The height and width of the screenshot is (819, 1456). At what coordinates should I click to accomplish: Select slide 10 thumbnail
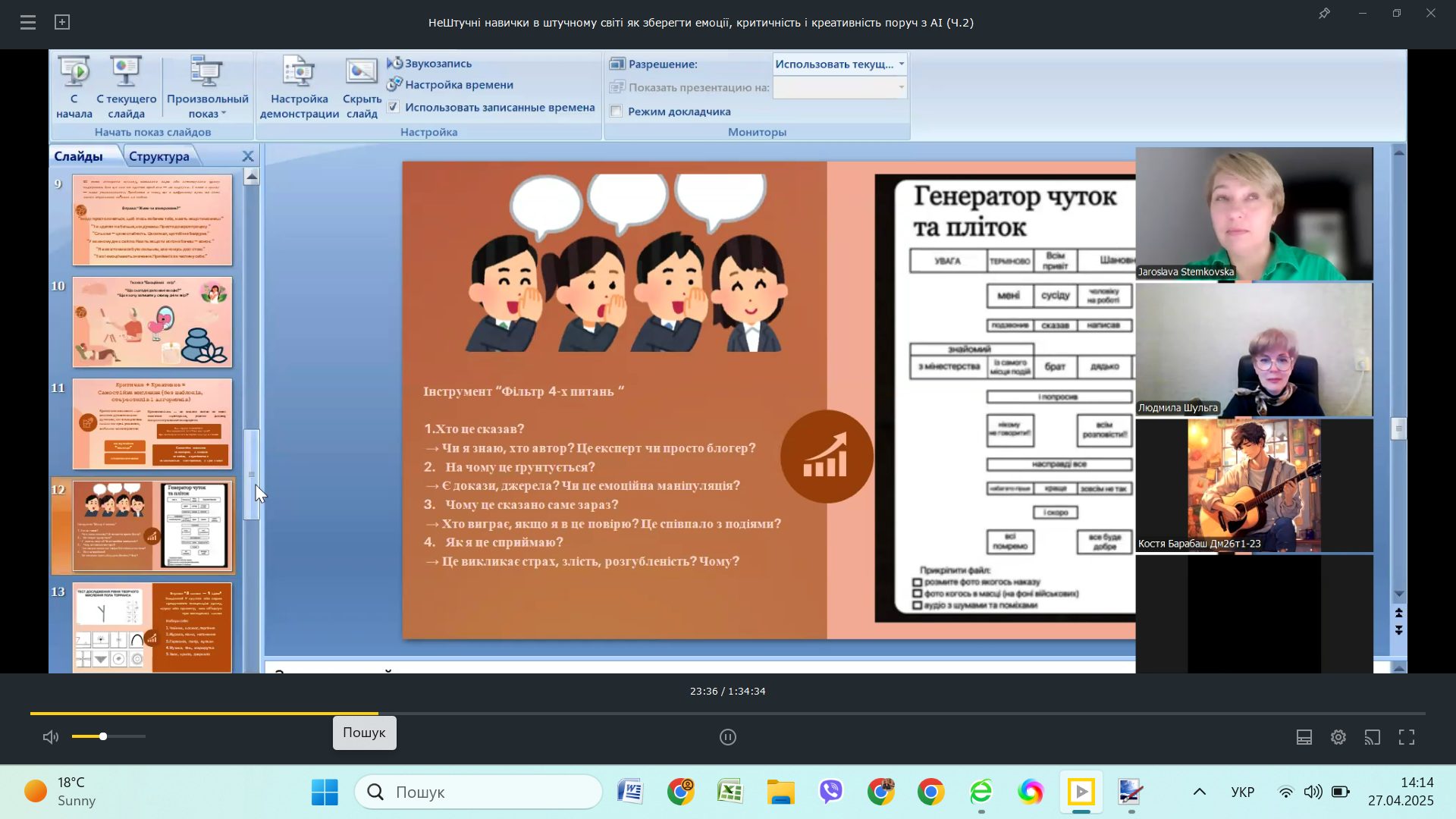[152, 322]
